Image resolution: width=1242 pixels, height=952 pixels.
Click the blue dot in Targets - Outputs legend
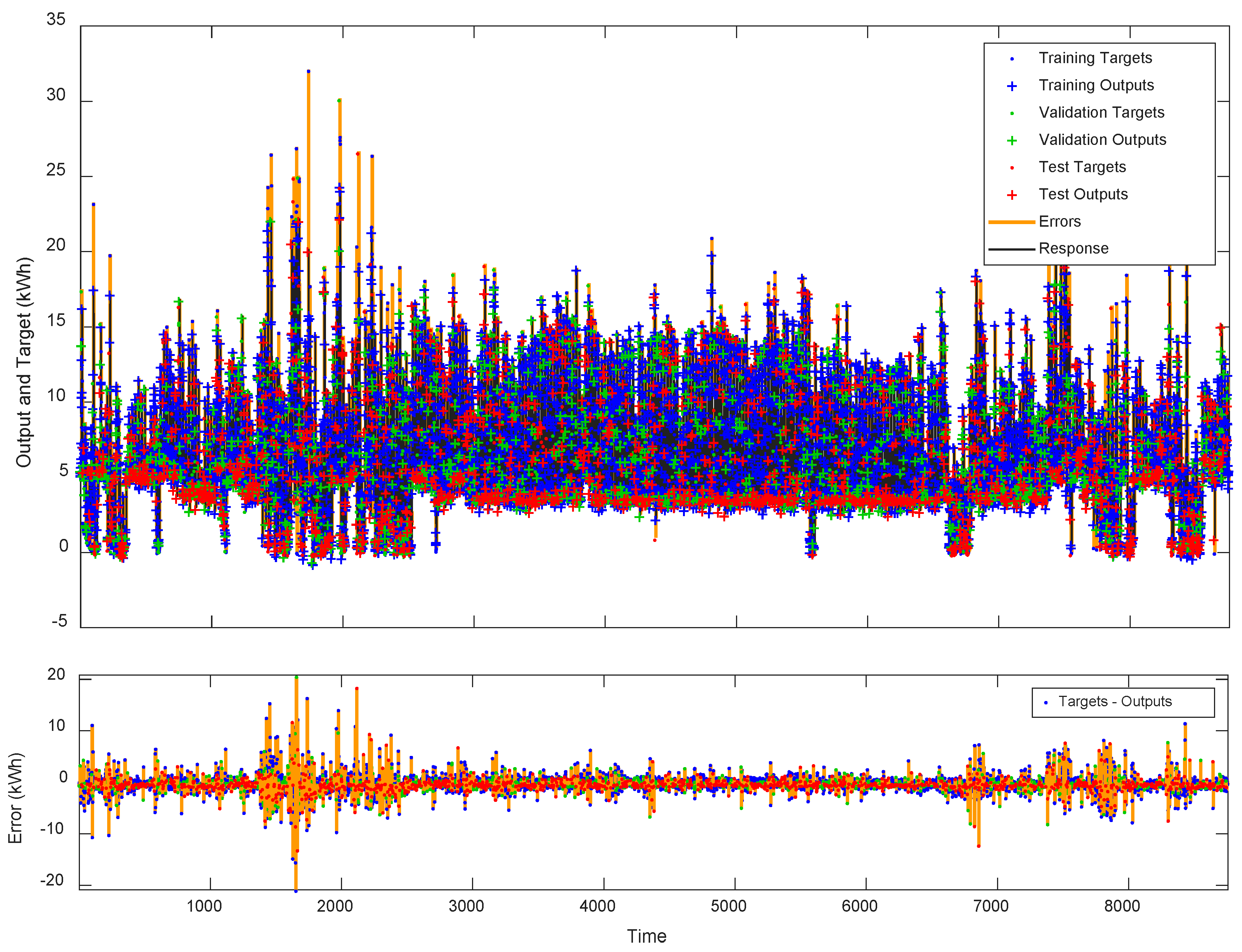click(x=1045, y=703)
